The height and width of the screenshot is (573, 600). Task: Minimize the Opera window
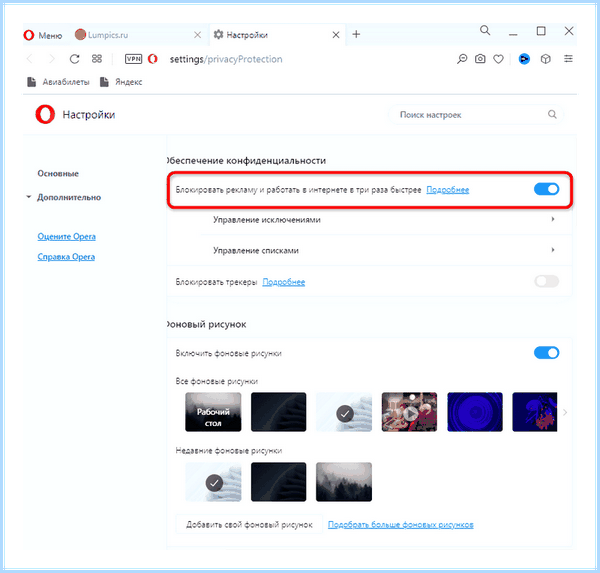point(513,34)
